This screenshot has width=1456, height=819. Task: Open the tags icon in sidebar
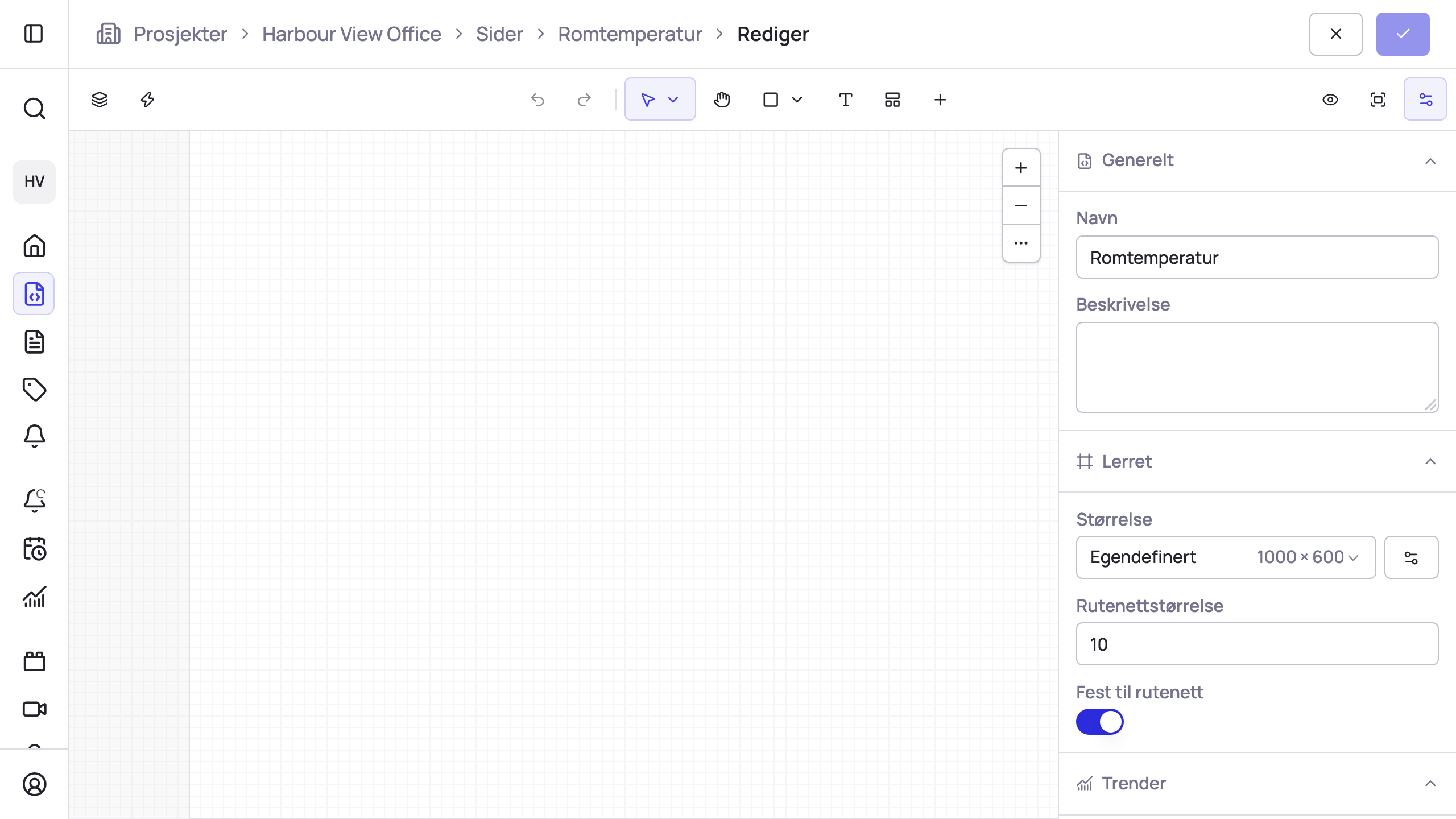pyautogui.click(x=34, y=390)
